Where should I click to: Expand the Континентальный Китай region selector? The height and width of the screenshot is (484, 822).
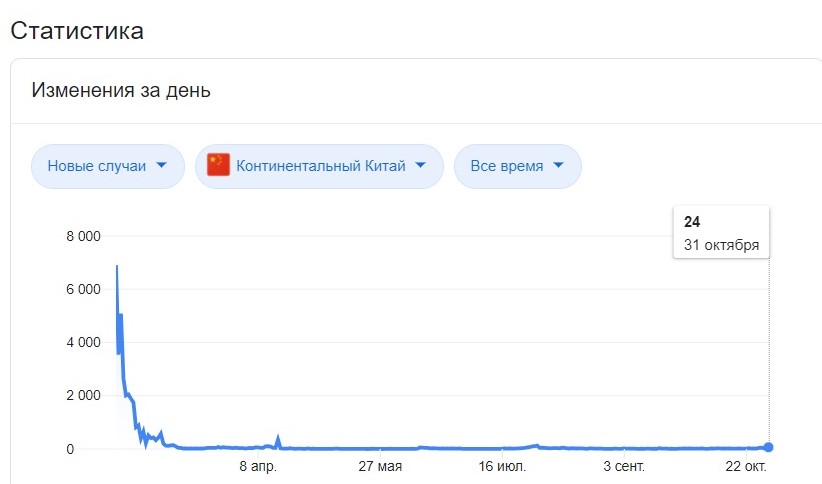[x=319, y=166]
